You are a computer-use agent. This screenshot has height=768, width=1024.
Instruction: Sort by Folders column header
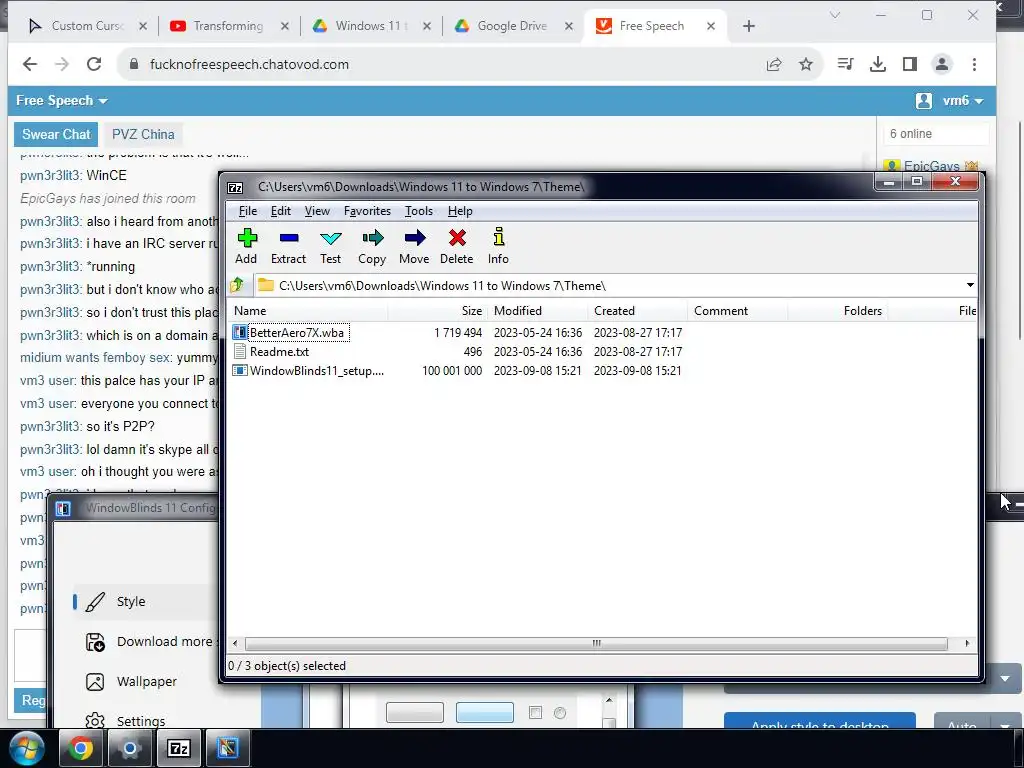point(837,311)
